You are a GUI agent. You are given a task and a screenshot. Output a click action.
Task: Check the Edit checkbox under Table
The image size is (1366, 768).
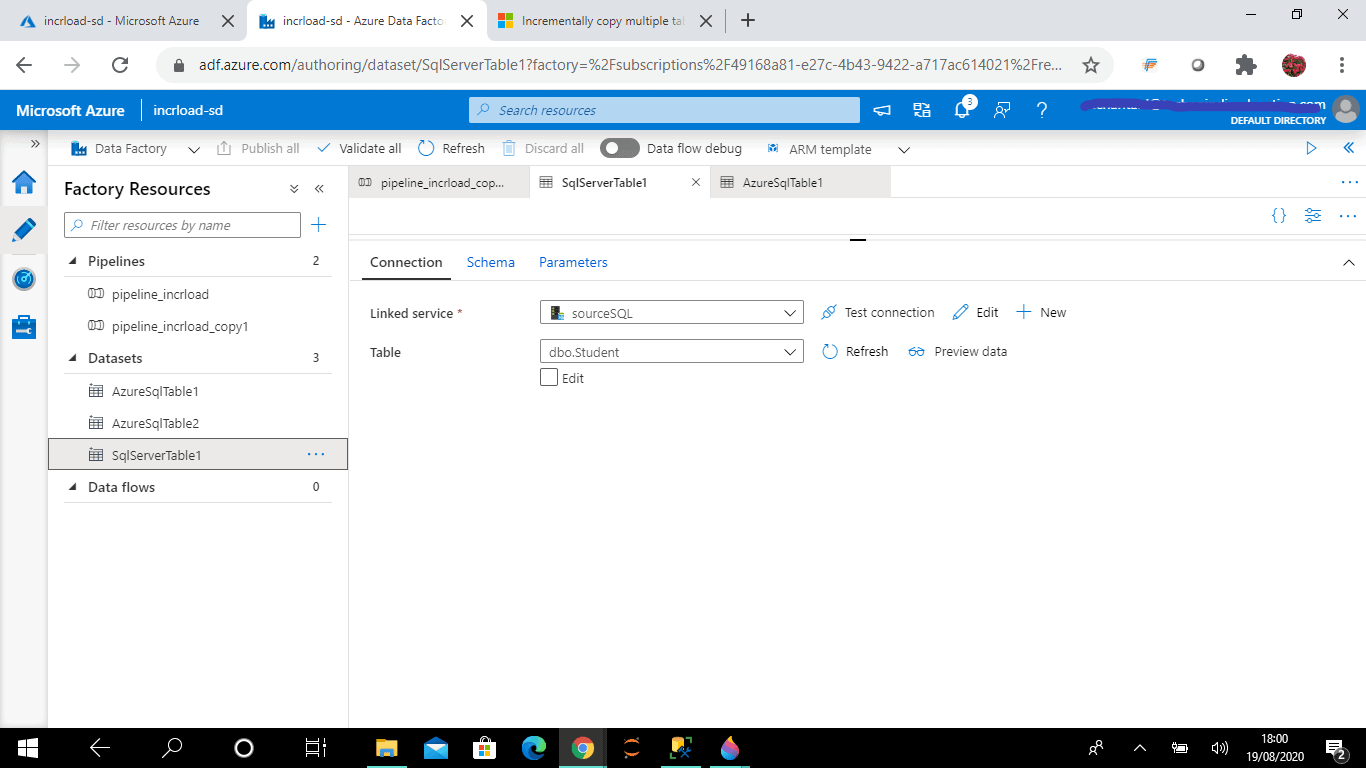pyautogui.click(x=549, y=378)
